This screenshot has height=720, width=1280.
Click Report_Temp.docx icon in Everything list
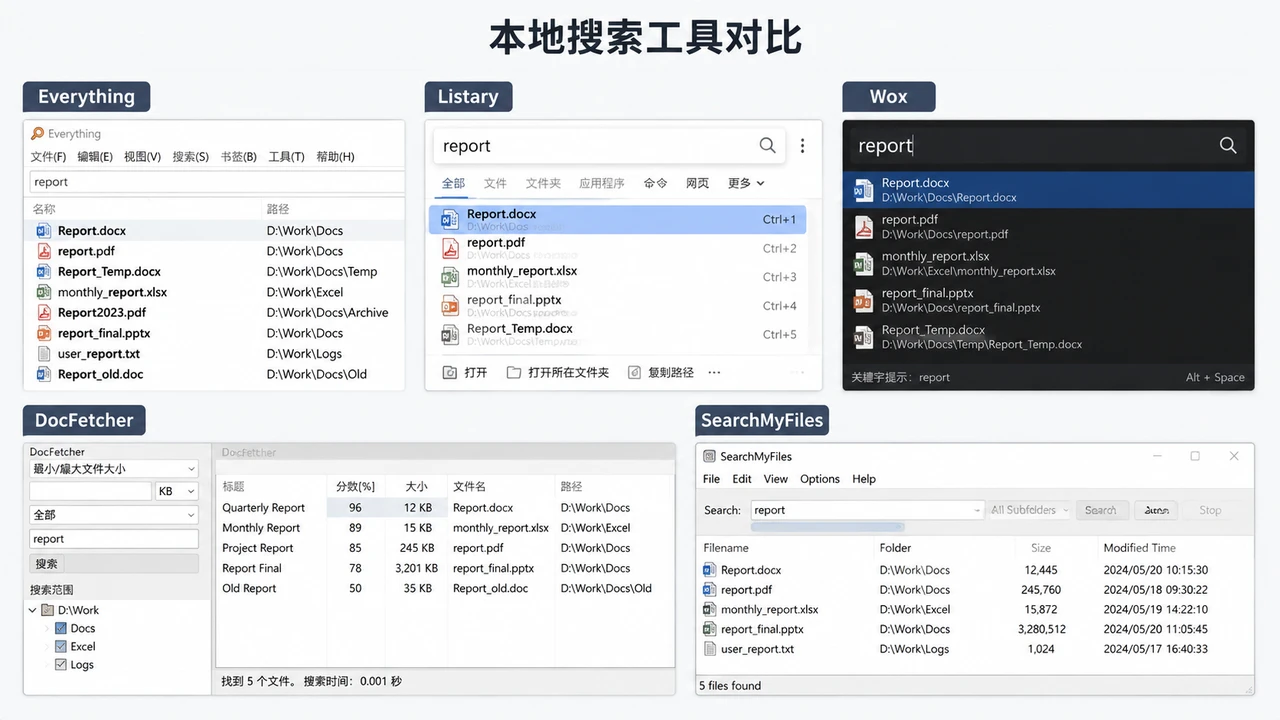tap(43, 272)
